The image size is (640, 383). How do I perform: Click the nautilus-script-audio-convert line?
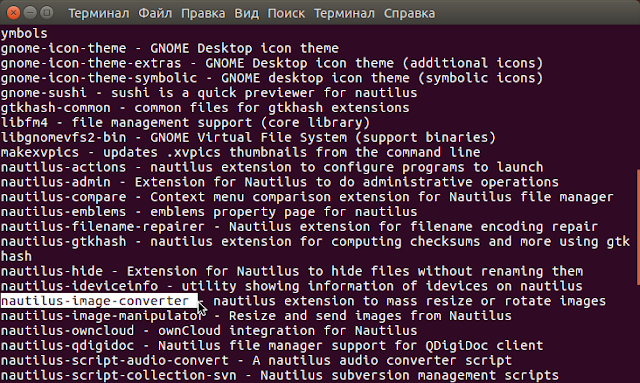pos(256,360)
